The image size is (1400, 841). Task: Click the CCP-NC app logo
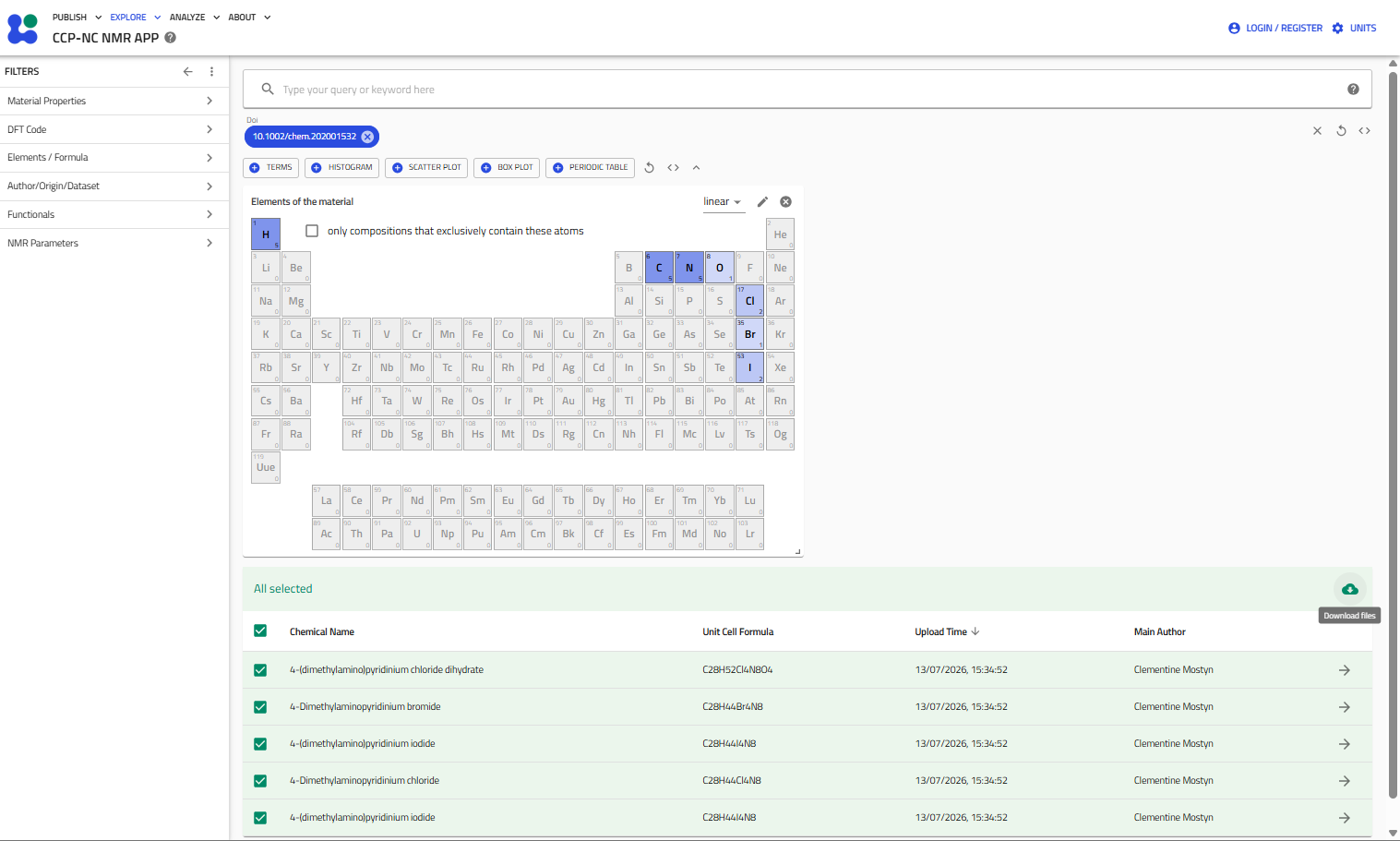tap(23, 29)
